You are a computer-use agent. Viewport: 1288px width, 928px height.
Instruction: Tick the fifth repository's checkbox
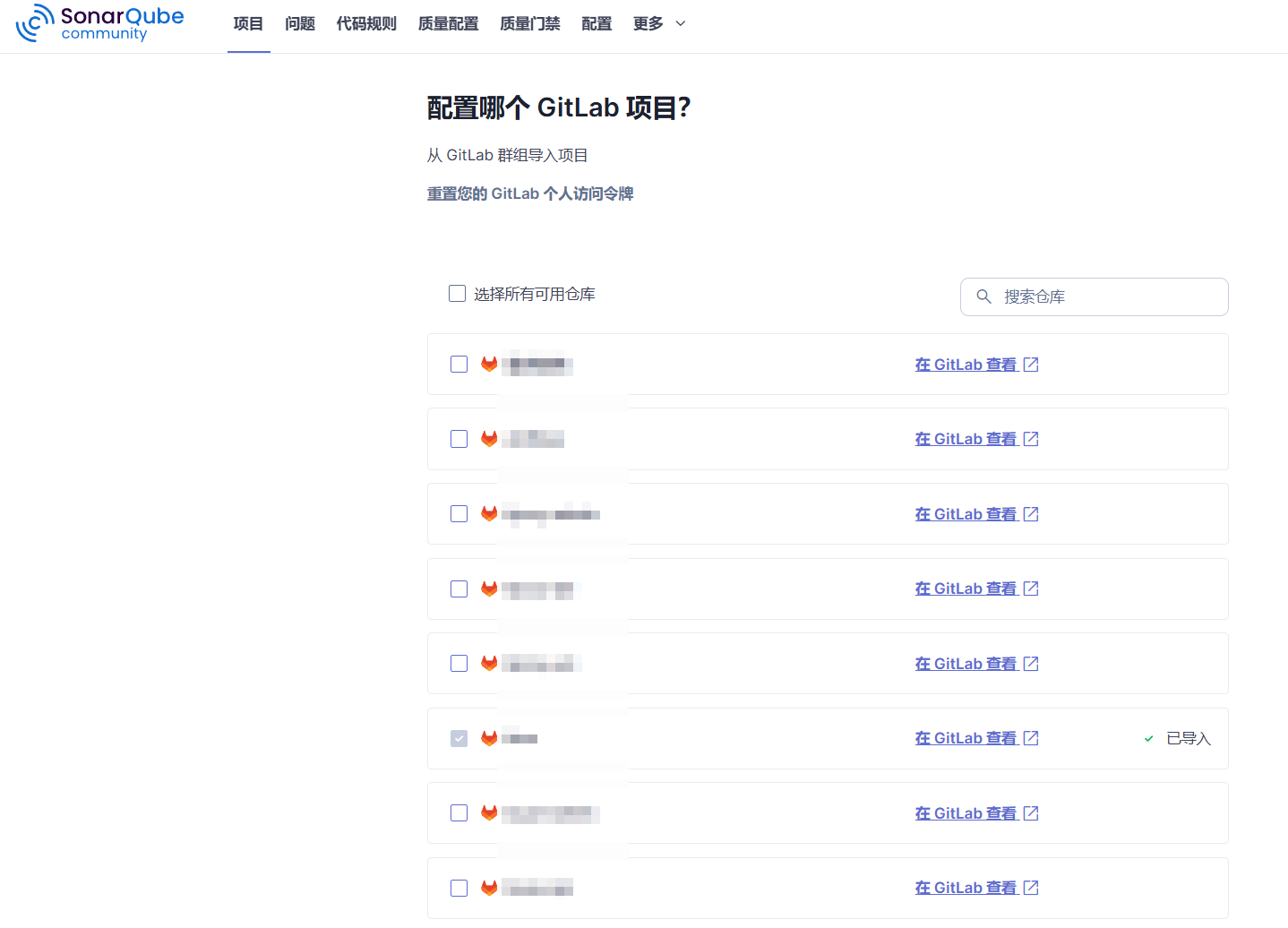point(459,663)
